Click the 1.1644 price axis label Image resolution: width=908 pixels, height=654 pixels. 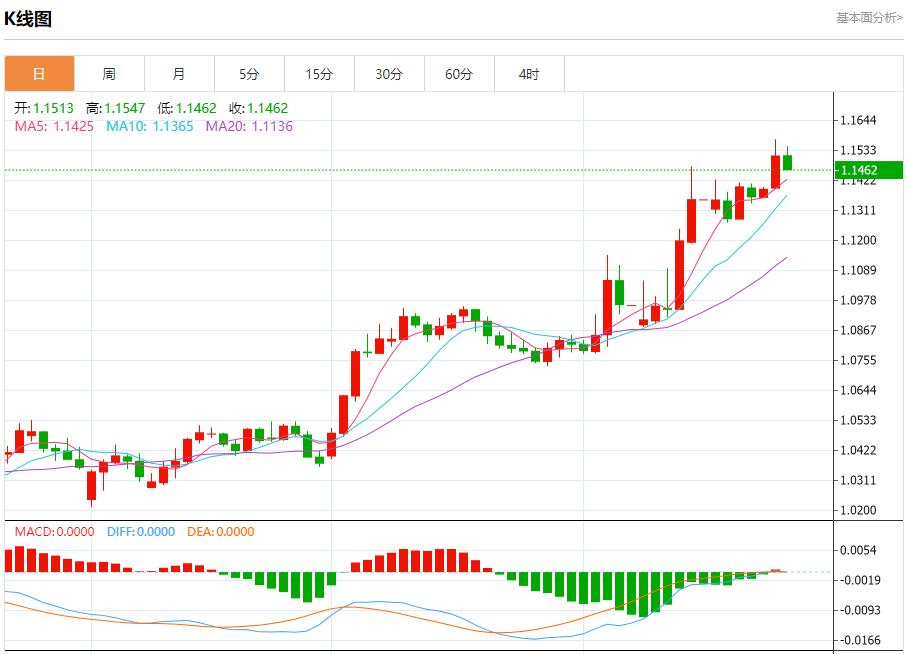858,121
